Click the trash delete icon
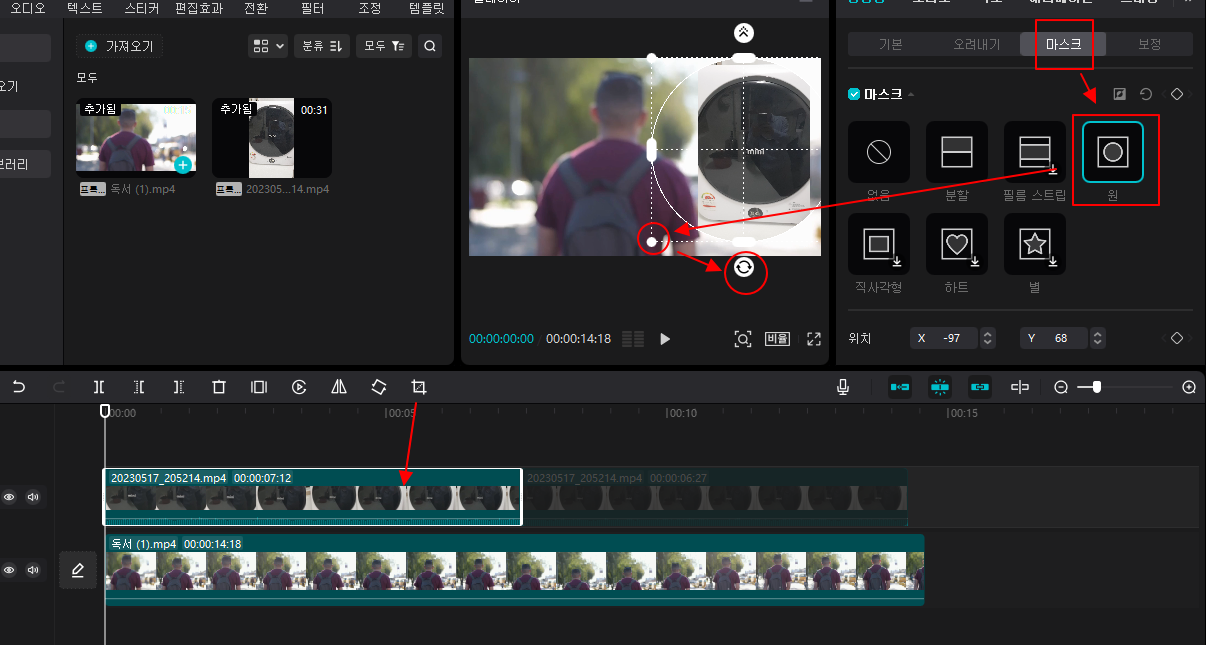The height and width of the screenshot is (645, 1206). [219, 387]
